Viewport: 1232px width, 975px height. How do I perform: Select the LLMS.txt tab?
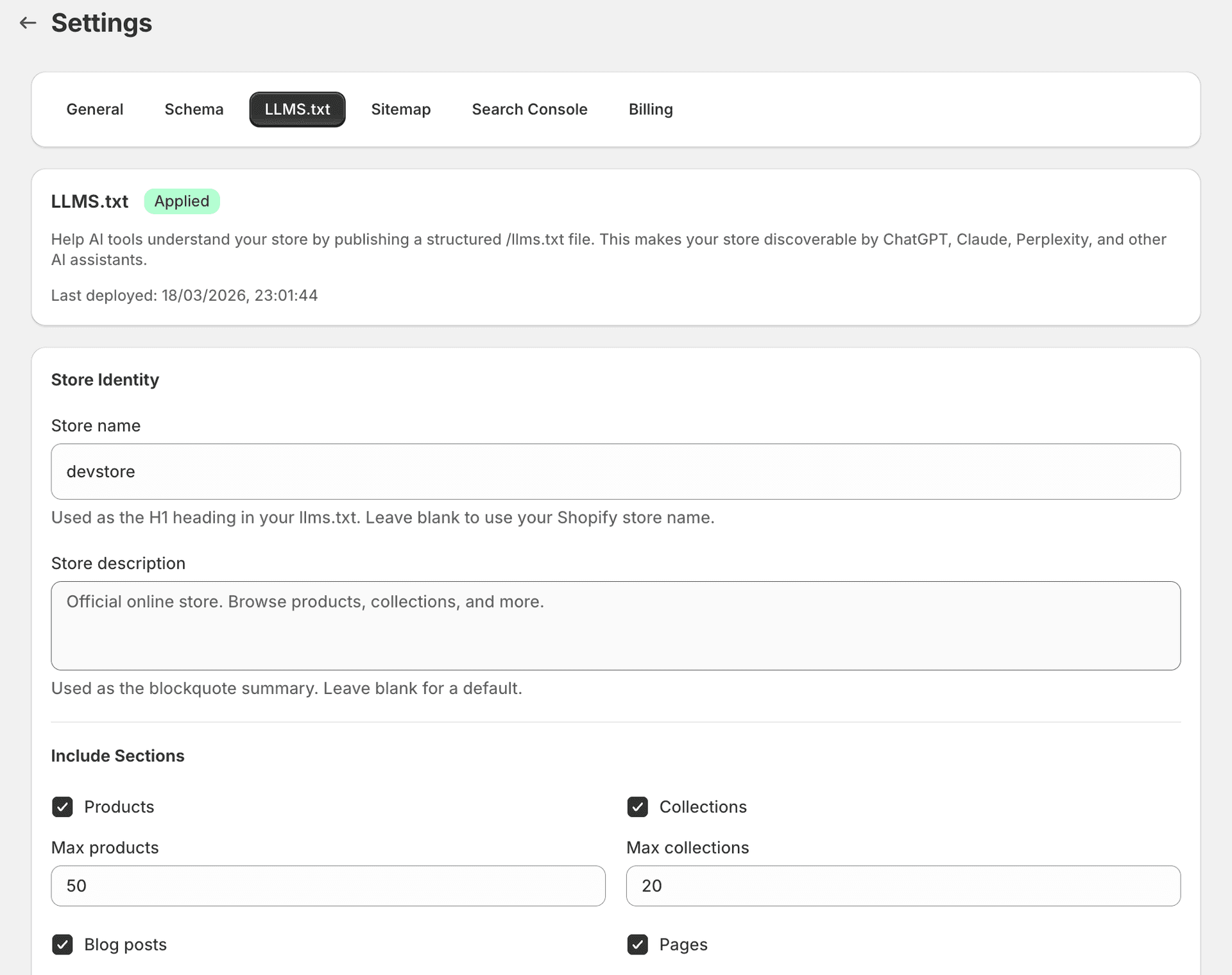click(x=296, y=109)
